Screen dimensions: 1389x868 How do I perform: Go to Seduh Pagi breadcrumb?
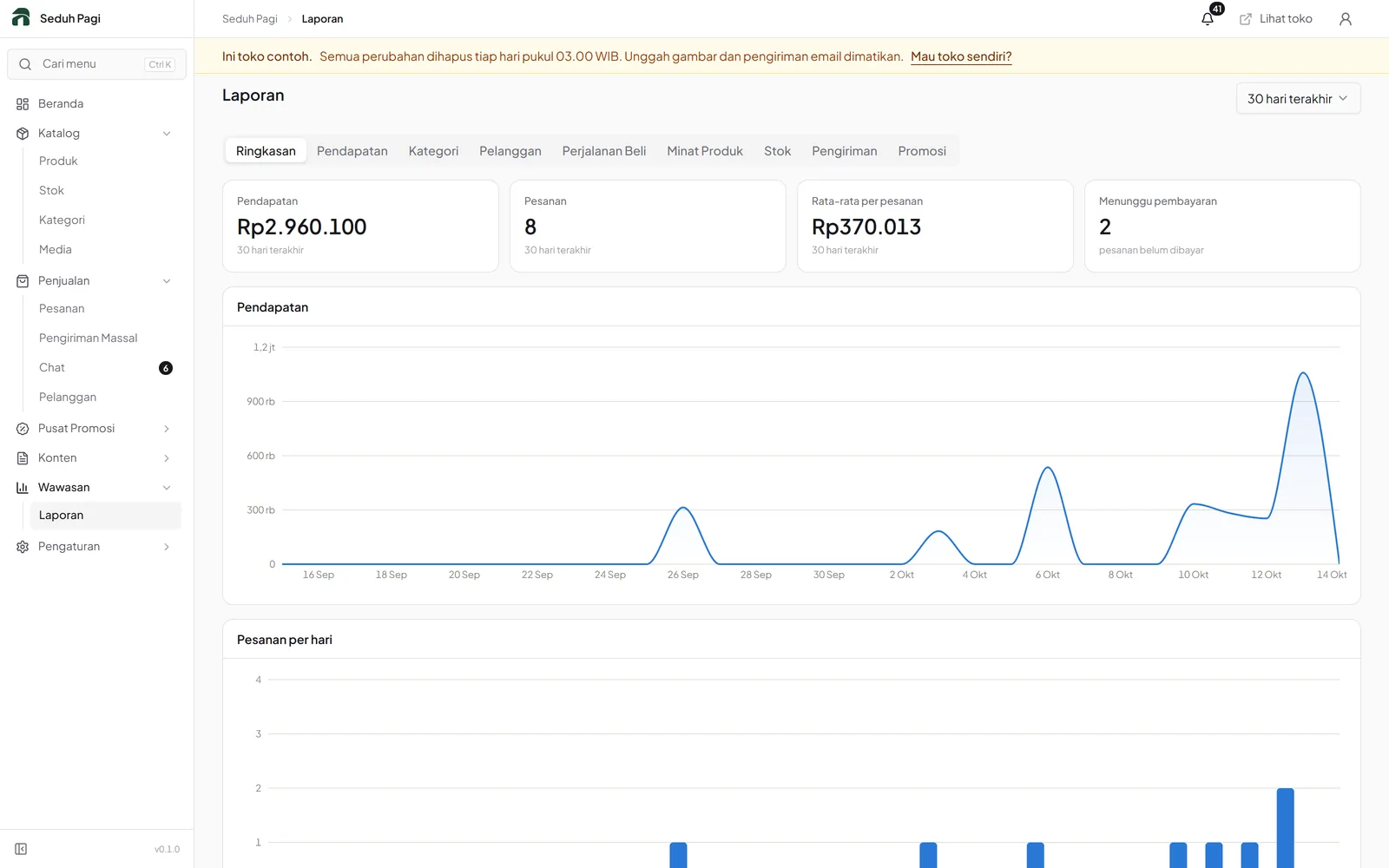(250, 19)
